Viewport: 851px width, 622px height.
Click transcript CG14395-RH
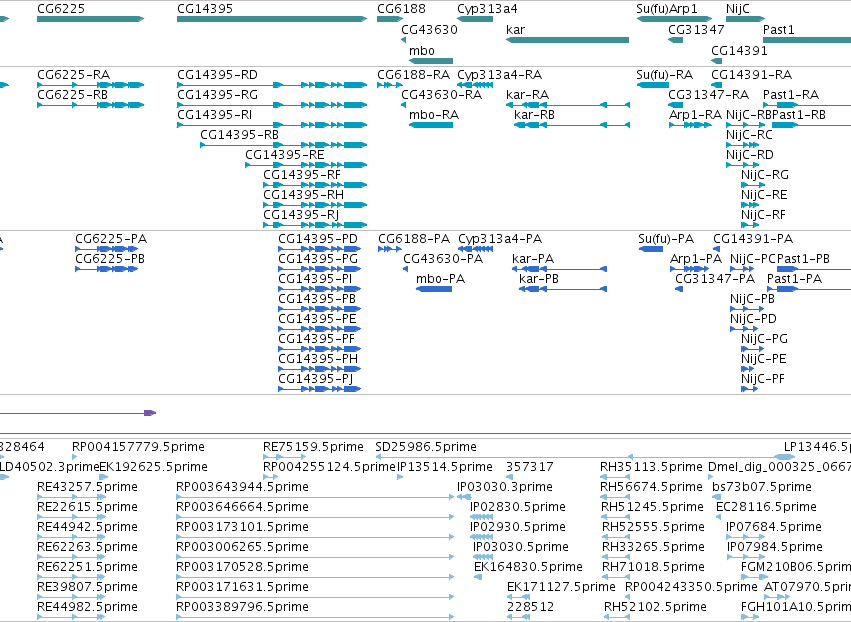304,195
